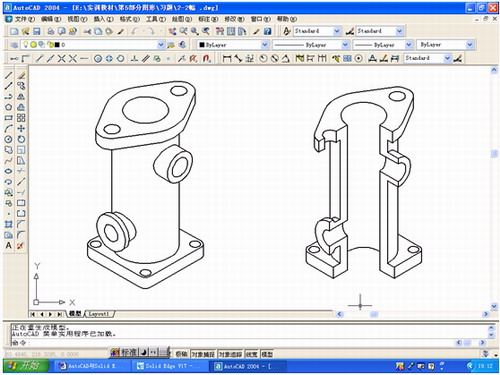Screen dimensions: 500x375
Task: Toggle the 对象追踪 status button
Action: click(x=230, y=354)
